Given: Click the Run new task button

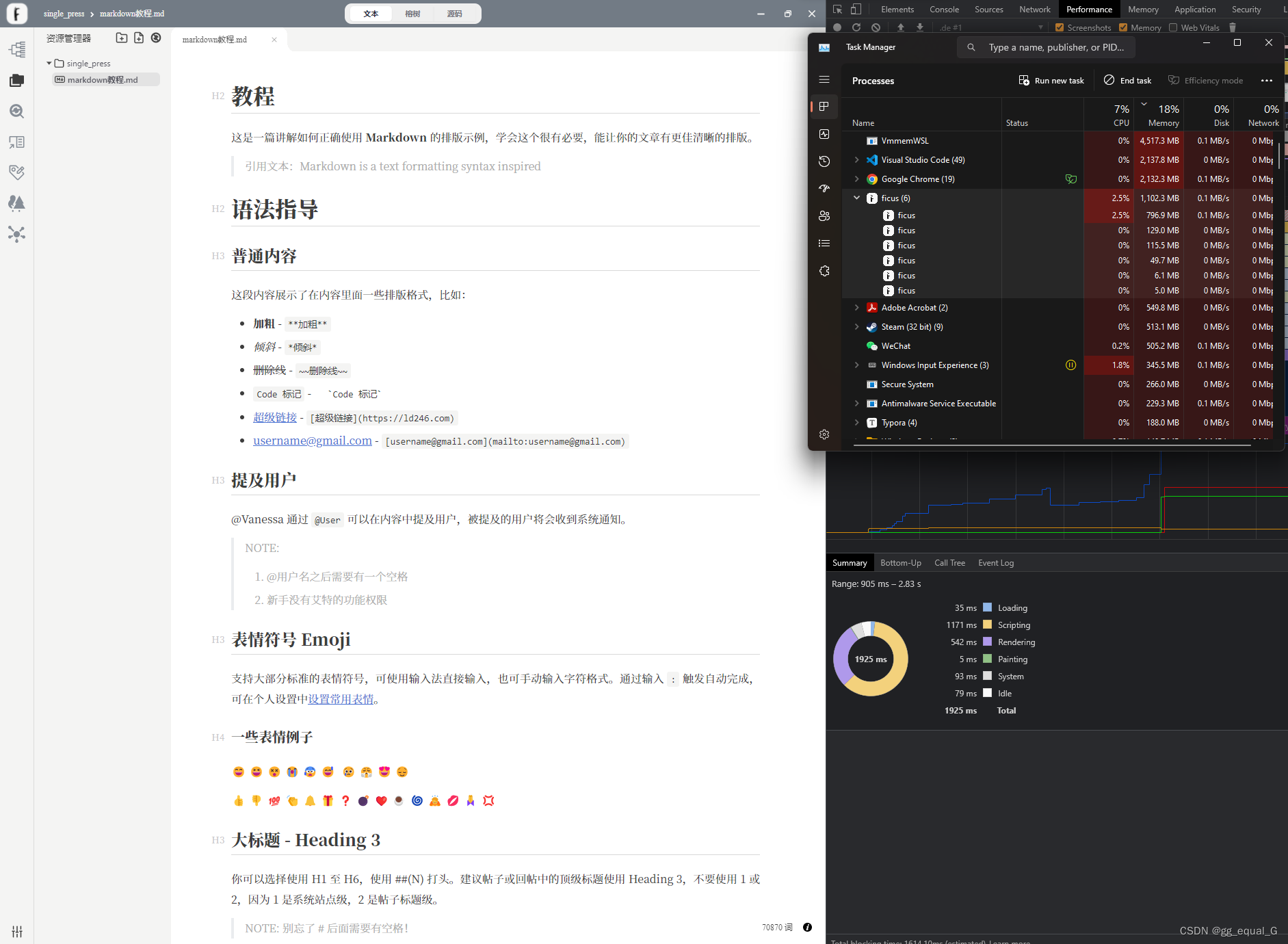Looking at the screenshot, I should (1051, 80).
